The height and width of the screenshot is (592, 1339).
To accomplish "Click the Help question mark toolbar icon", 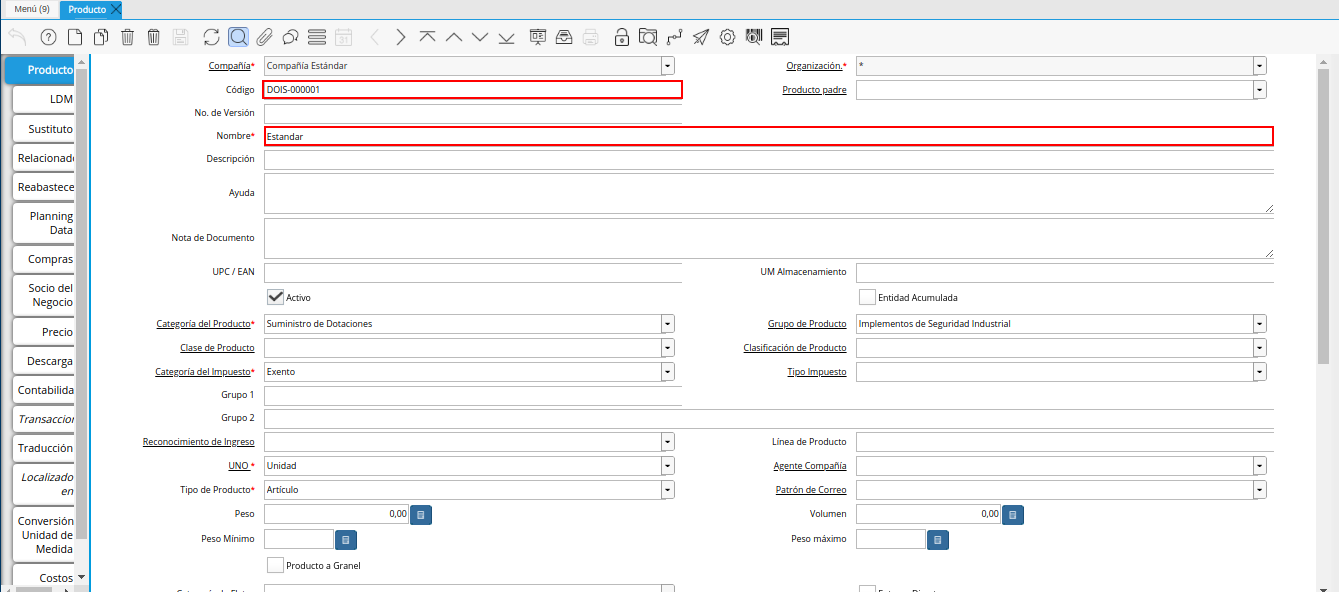I will pos(48,37).
